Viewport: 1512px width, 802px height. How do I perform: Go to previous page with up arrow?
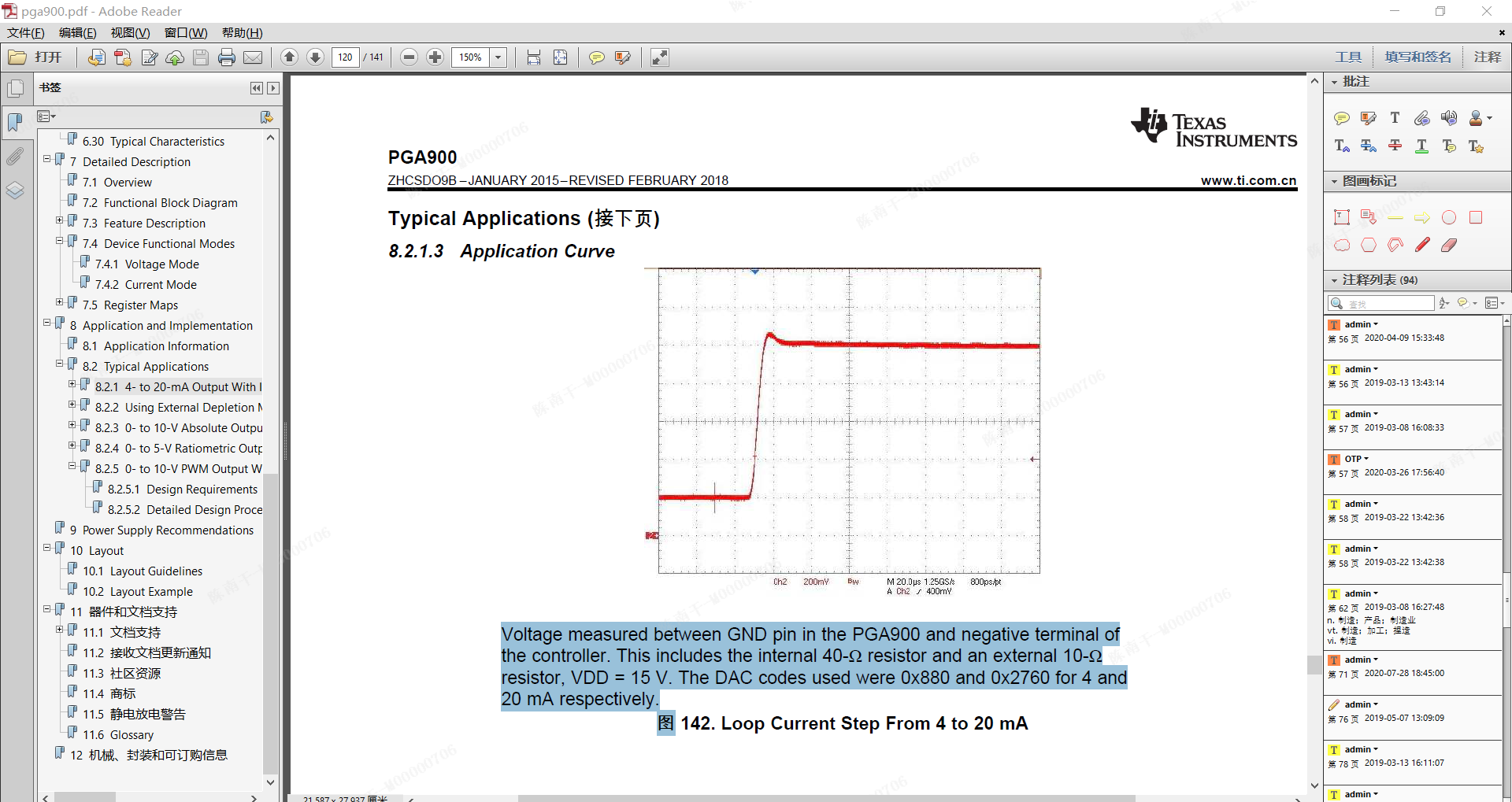click(x=289, y=57)
